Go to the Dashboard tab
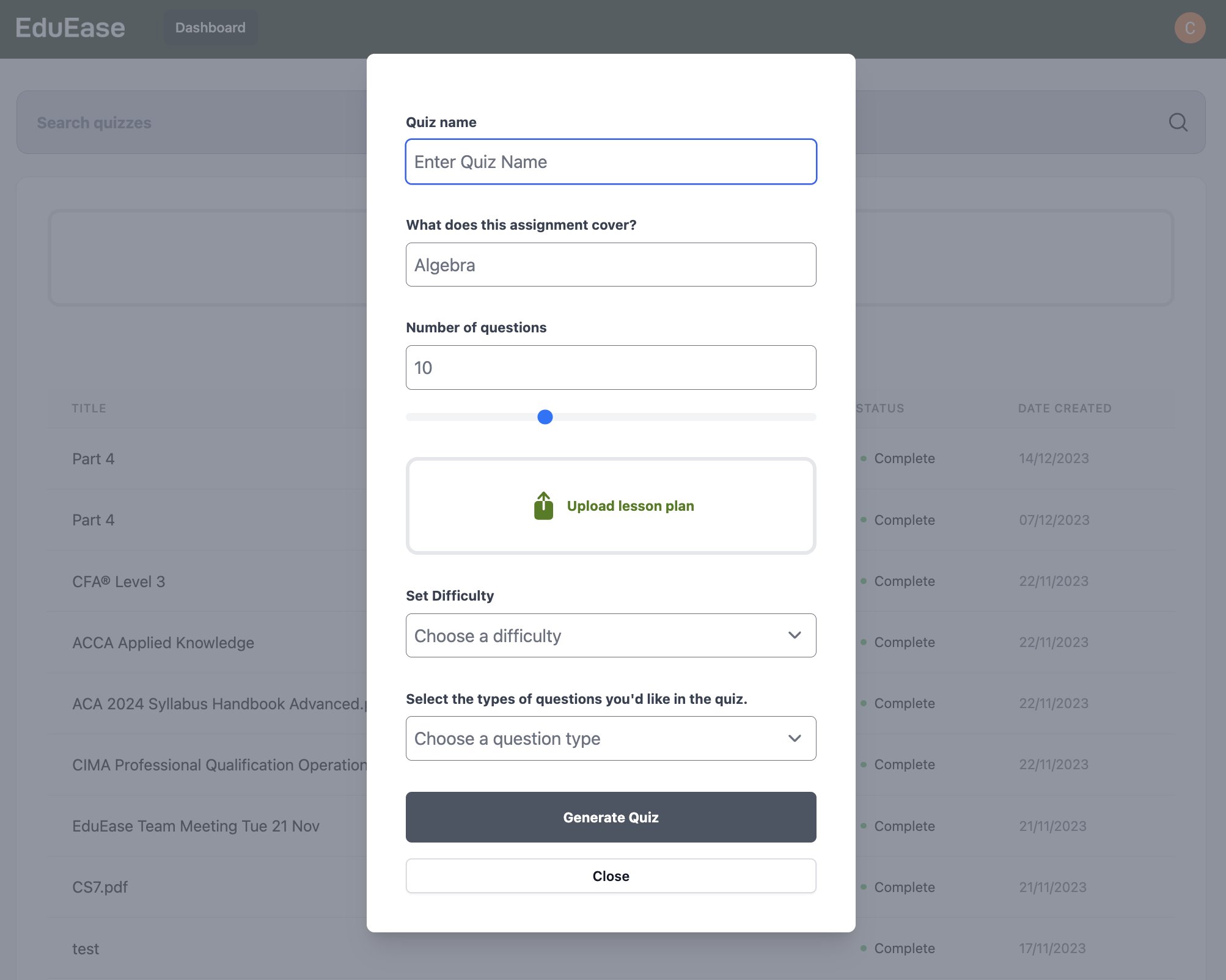 point(210,28)
